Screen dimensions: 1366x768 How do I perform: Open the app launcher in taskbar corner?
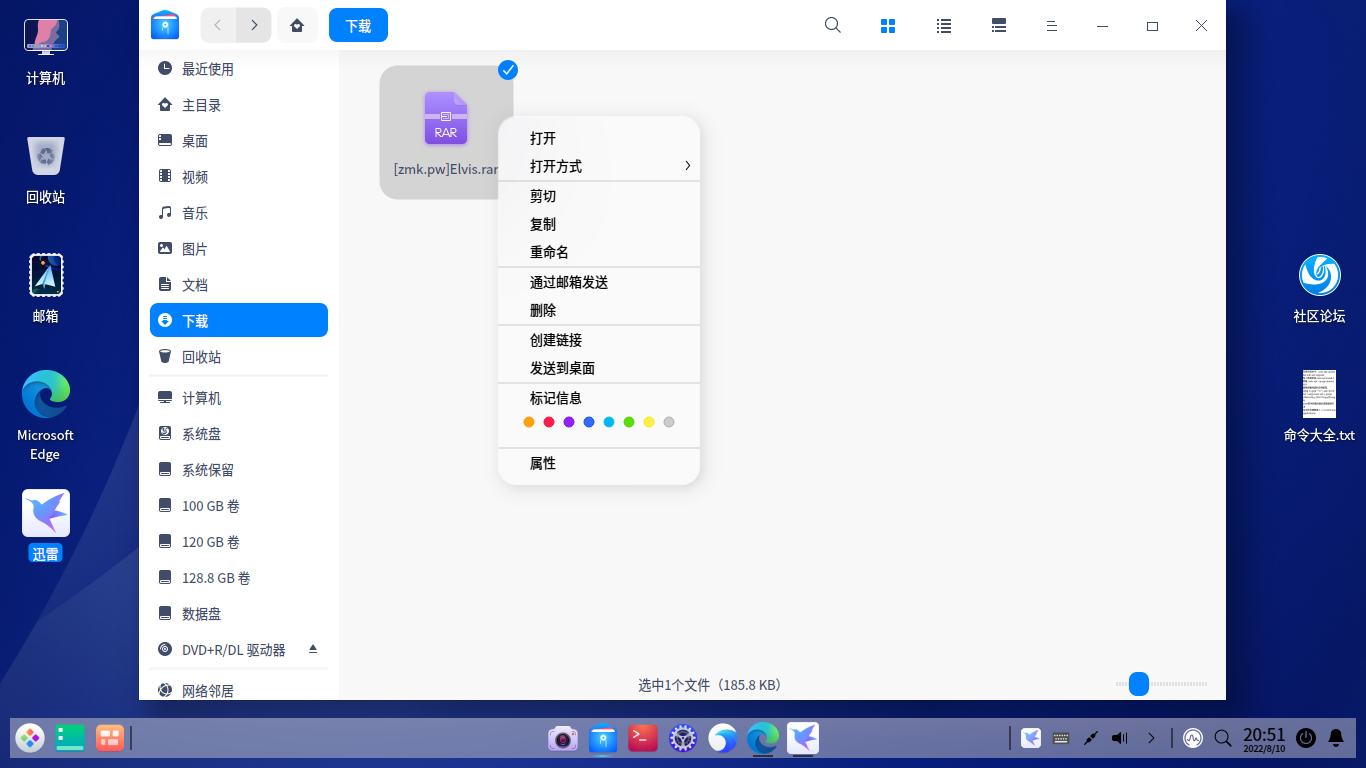29,738
